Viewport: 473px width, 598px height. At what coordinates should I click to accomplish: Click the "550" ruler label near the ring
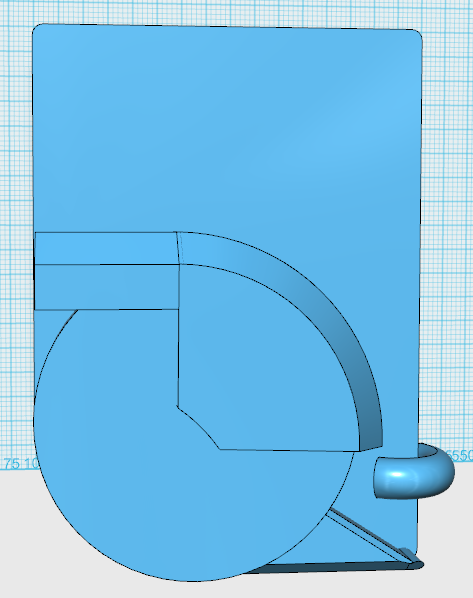[x=462, y=455]
